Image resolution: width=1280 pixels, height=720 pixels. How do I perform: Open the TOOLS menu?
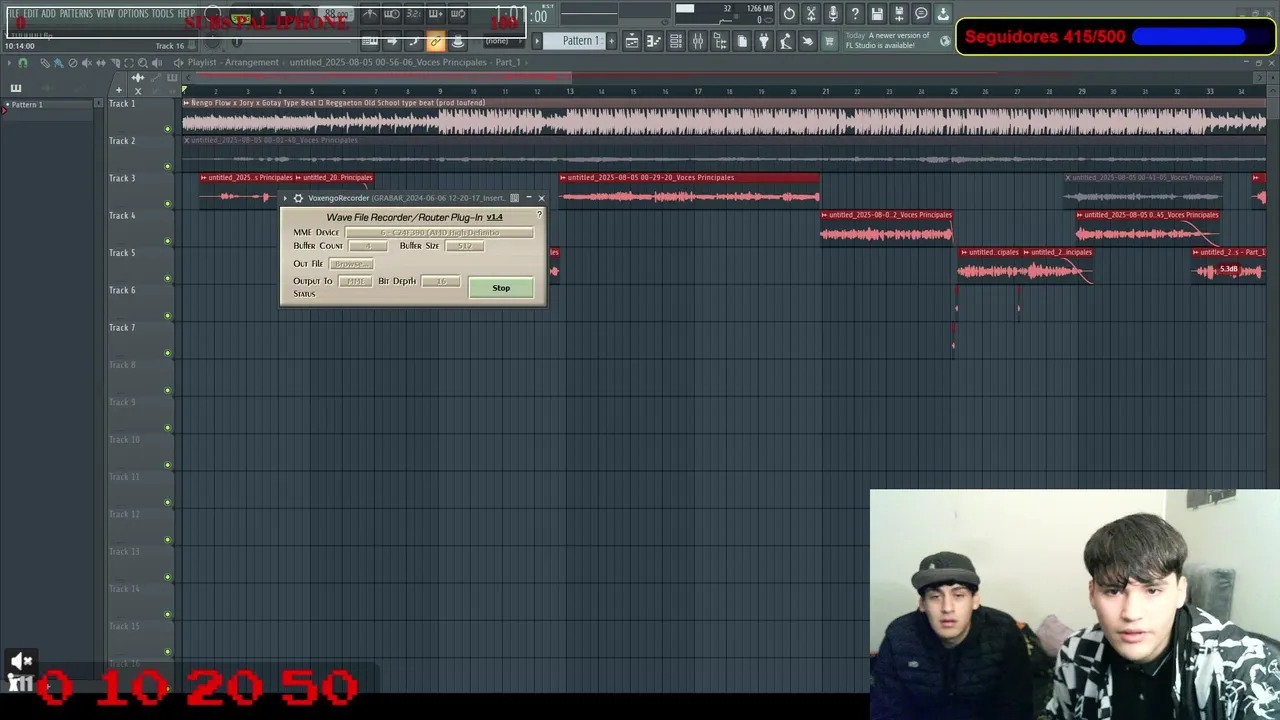pyautogui.click(x=163, y=13)
